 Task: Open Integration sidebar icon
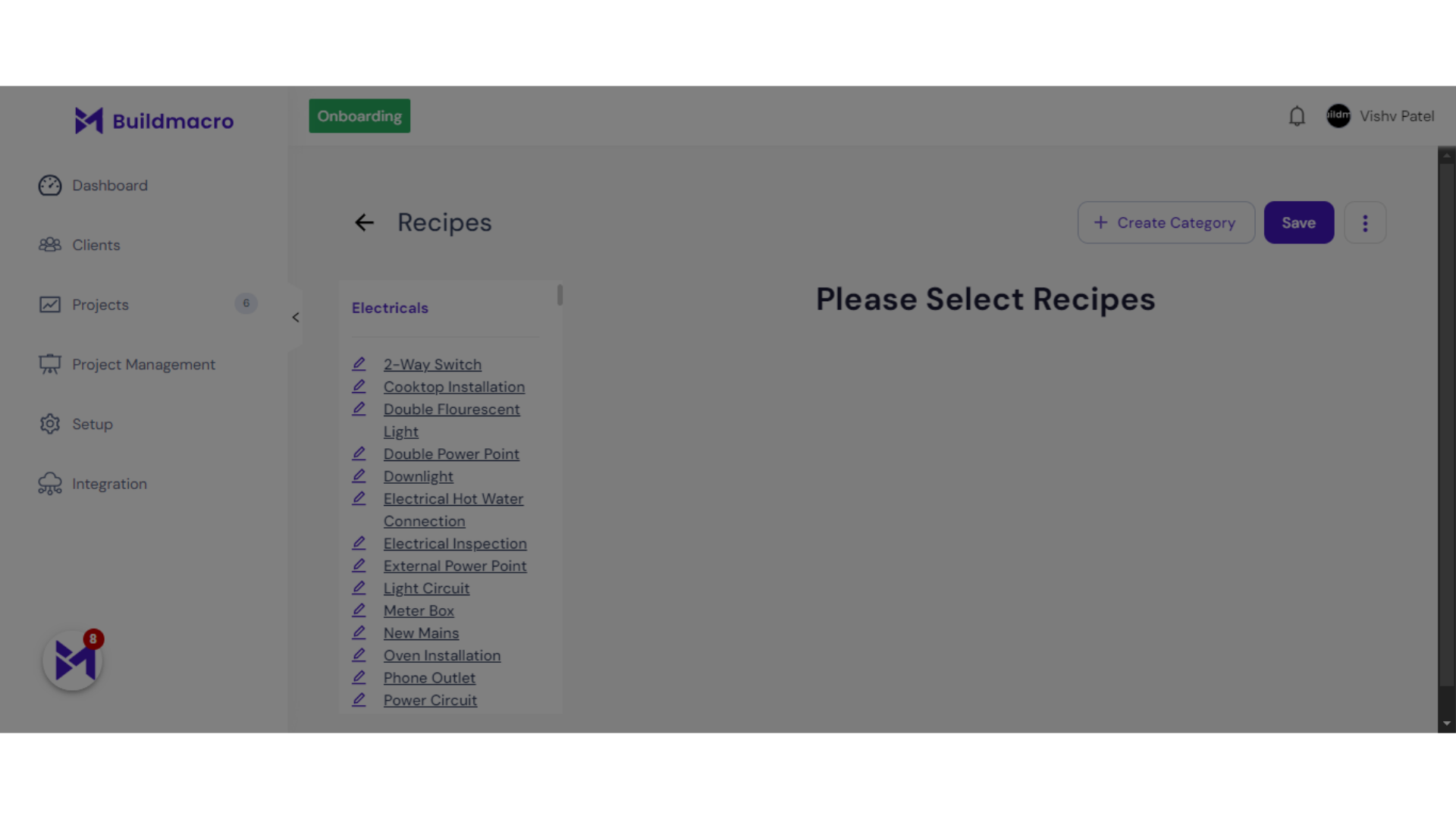[x=50, y=483]
